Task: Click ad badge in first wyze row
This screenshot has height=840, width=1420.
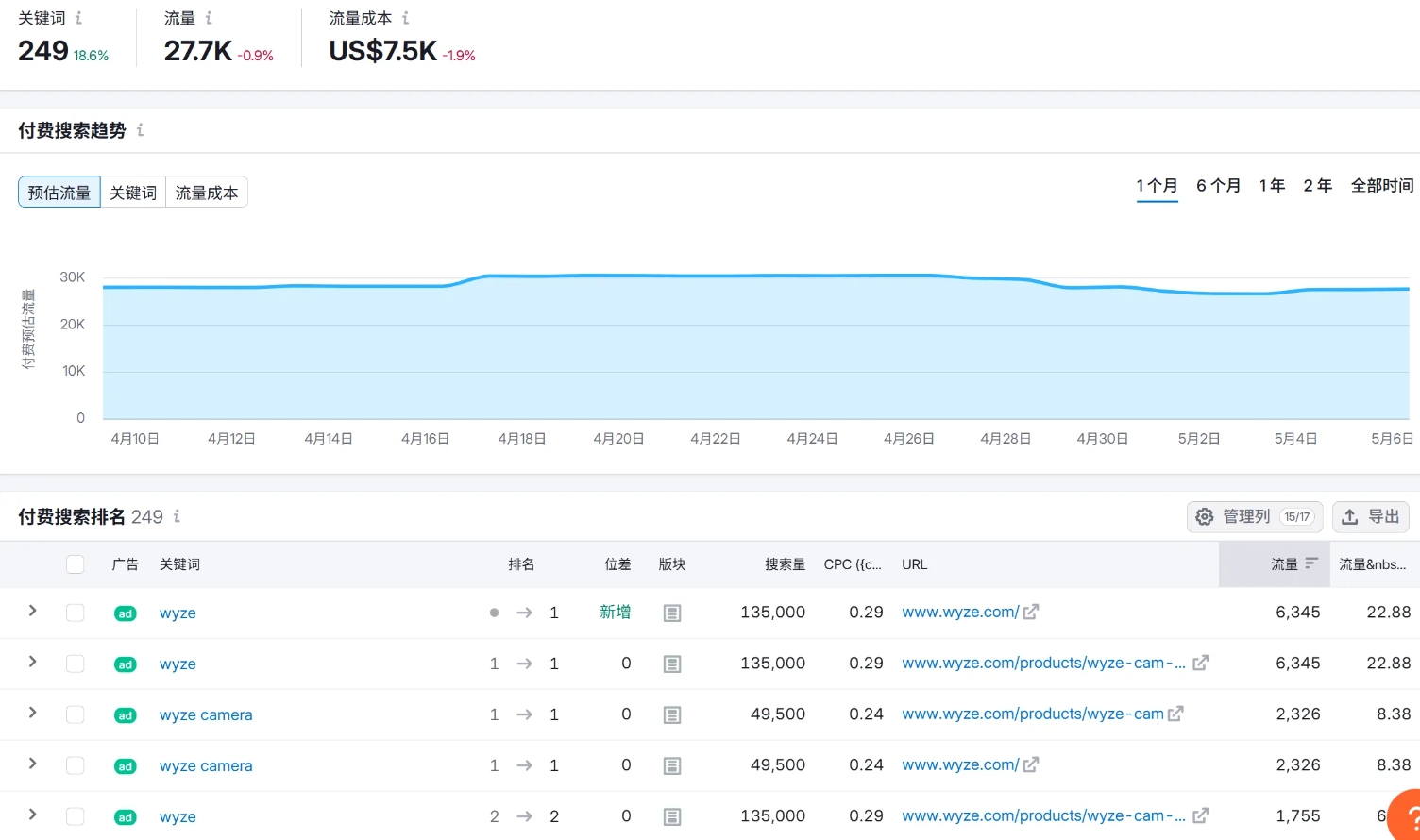Action: pos(125,613)
